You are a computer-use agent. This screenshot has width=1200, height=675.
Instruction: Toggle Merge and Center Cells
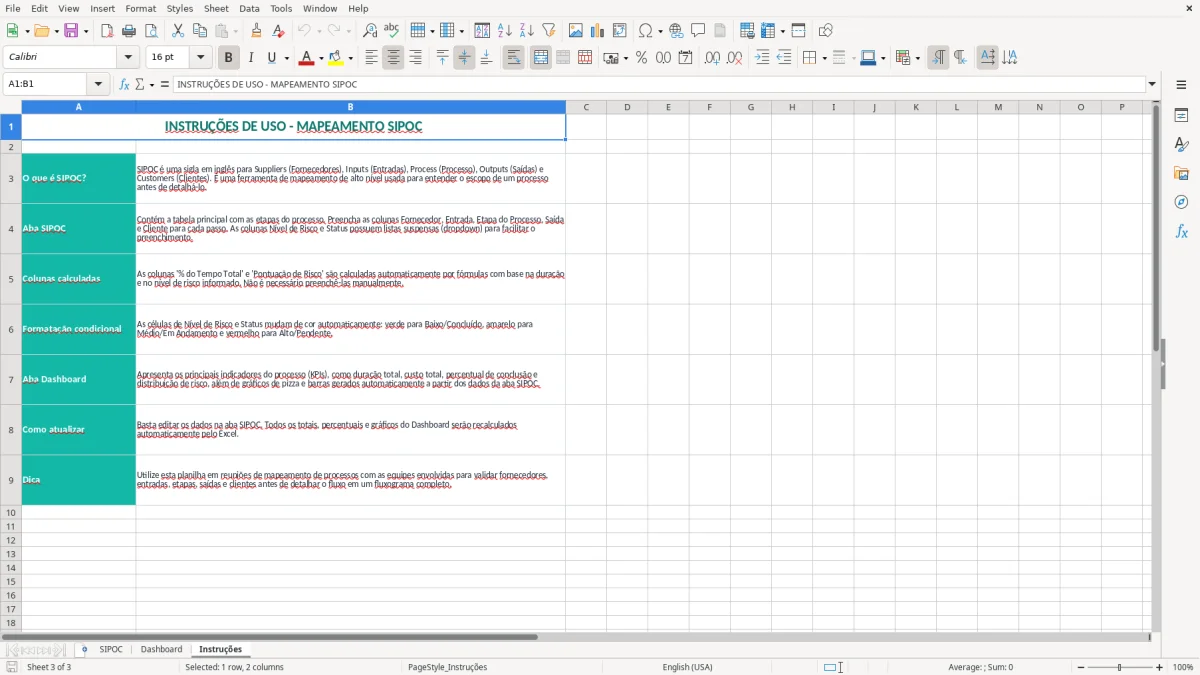point(541,58)
